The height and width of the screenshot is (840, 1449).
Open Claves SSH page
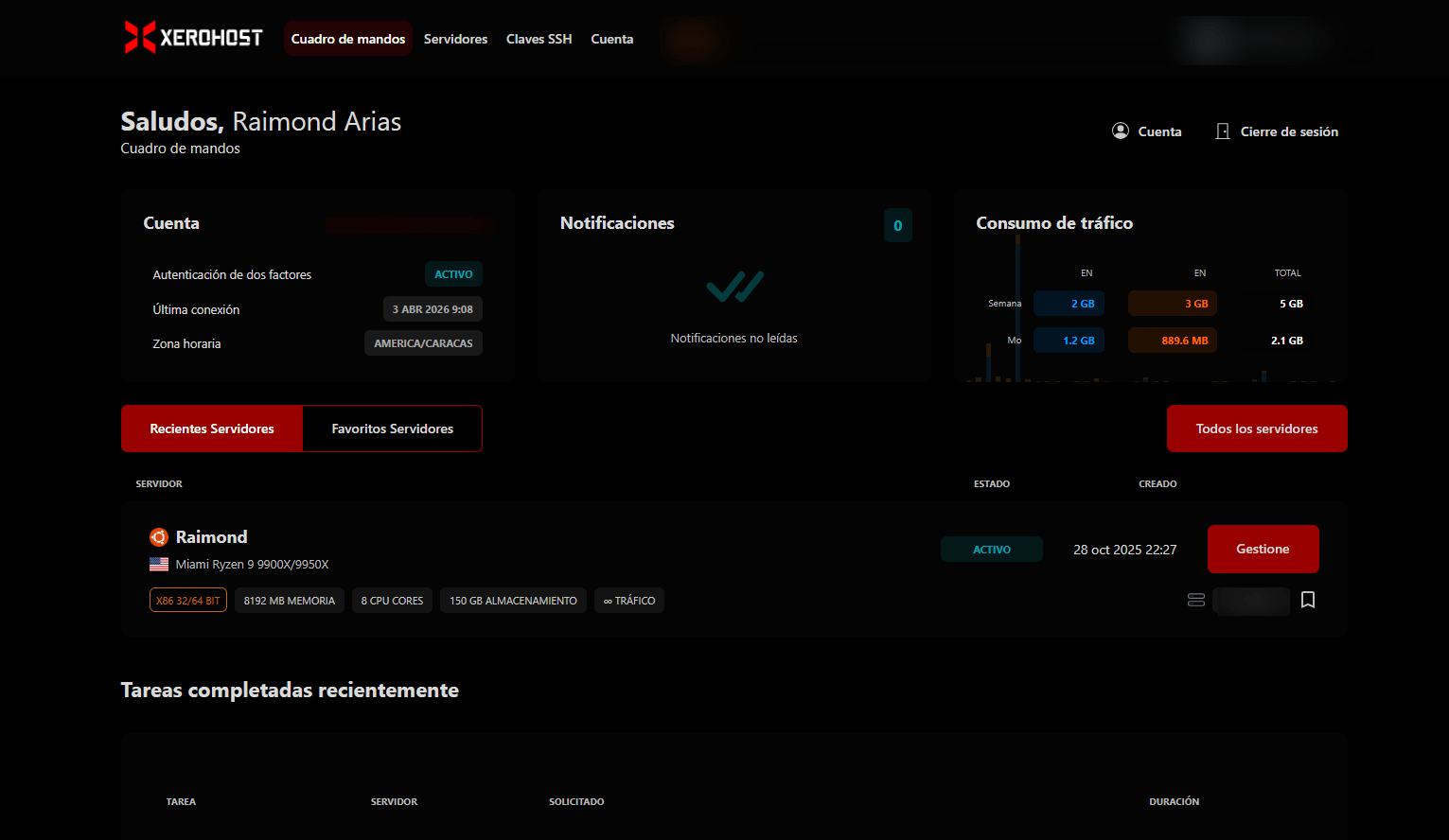(x=539, y=39)
